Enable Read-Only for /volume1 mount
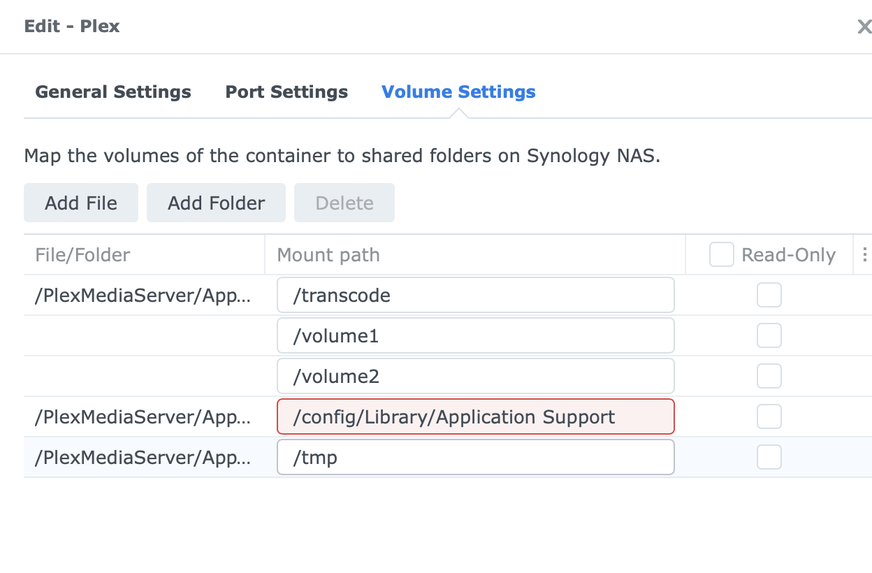 (x=769, y=336)
